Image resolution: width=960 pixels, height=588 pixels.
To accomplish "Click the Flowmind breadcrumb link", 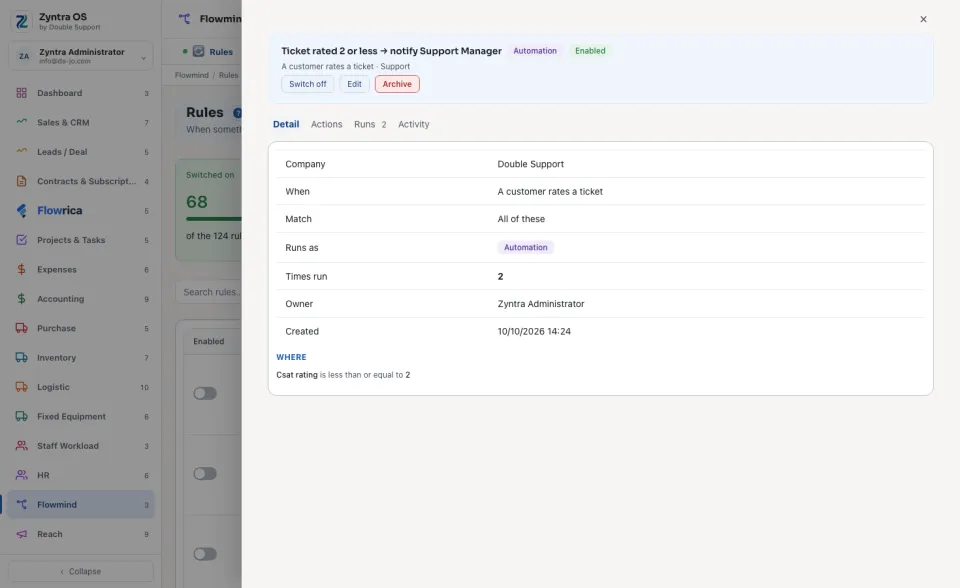I will click(192, 75).
